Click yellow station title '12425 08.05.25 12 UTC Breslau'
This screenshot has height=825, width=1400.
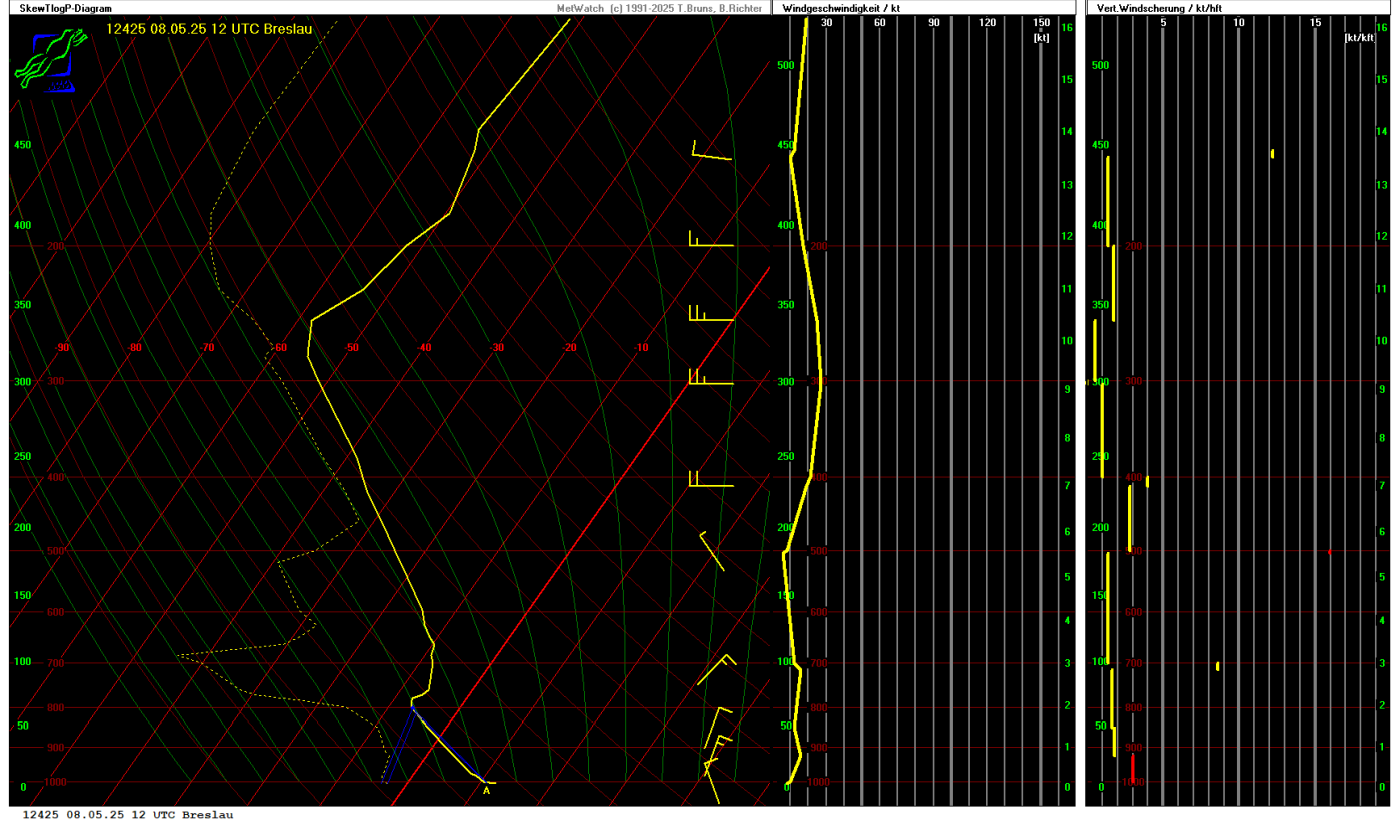(209, 29)
